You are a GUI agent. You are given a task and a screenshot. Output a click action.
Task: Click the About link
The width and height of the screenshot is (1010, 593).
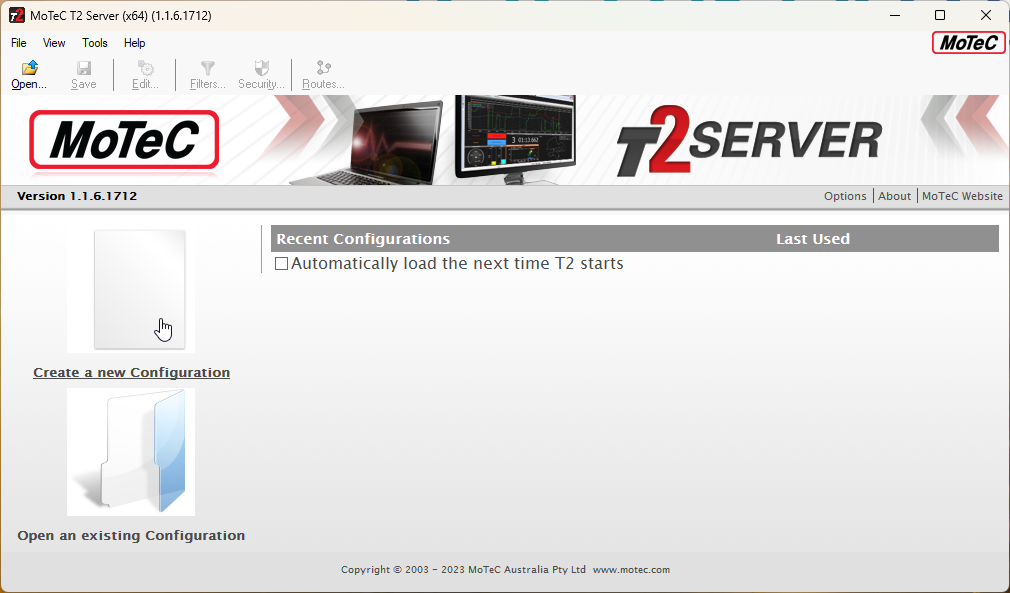[895, 196]
